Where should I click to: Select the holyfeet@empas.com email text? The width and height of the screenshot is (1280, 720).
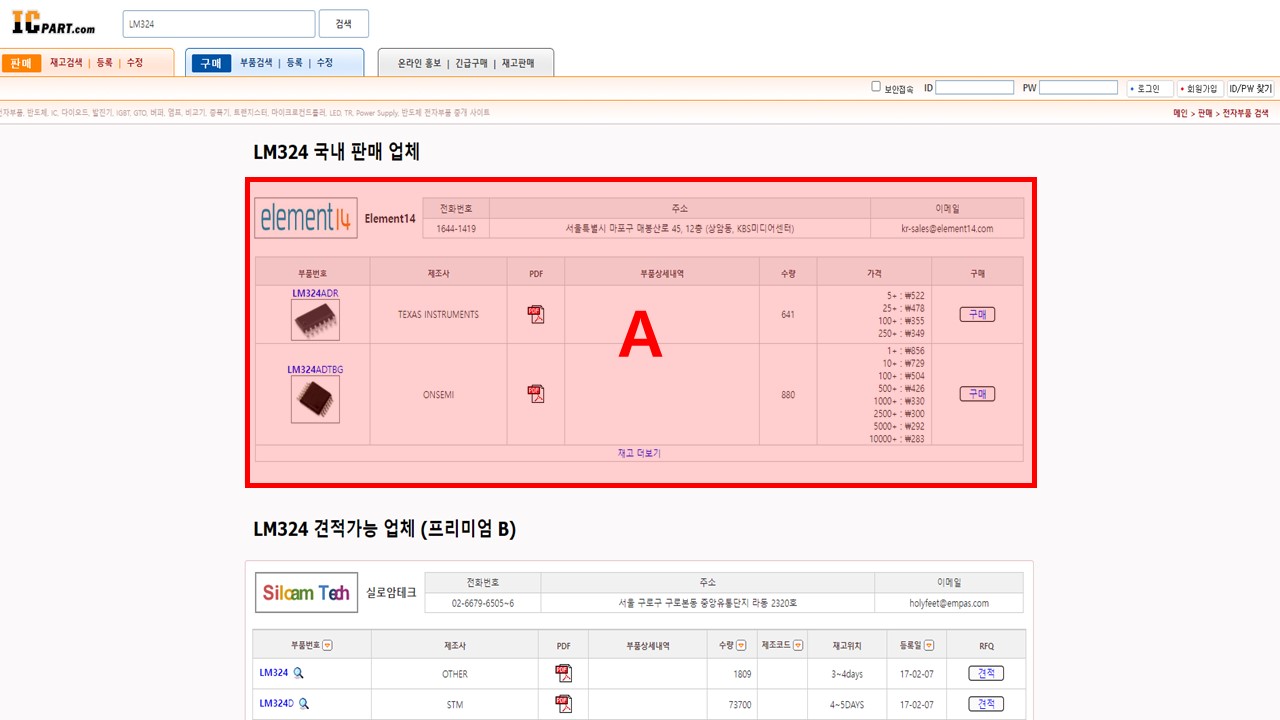(x=949, y=604)
